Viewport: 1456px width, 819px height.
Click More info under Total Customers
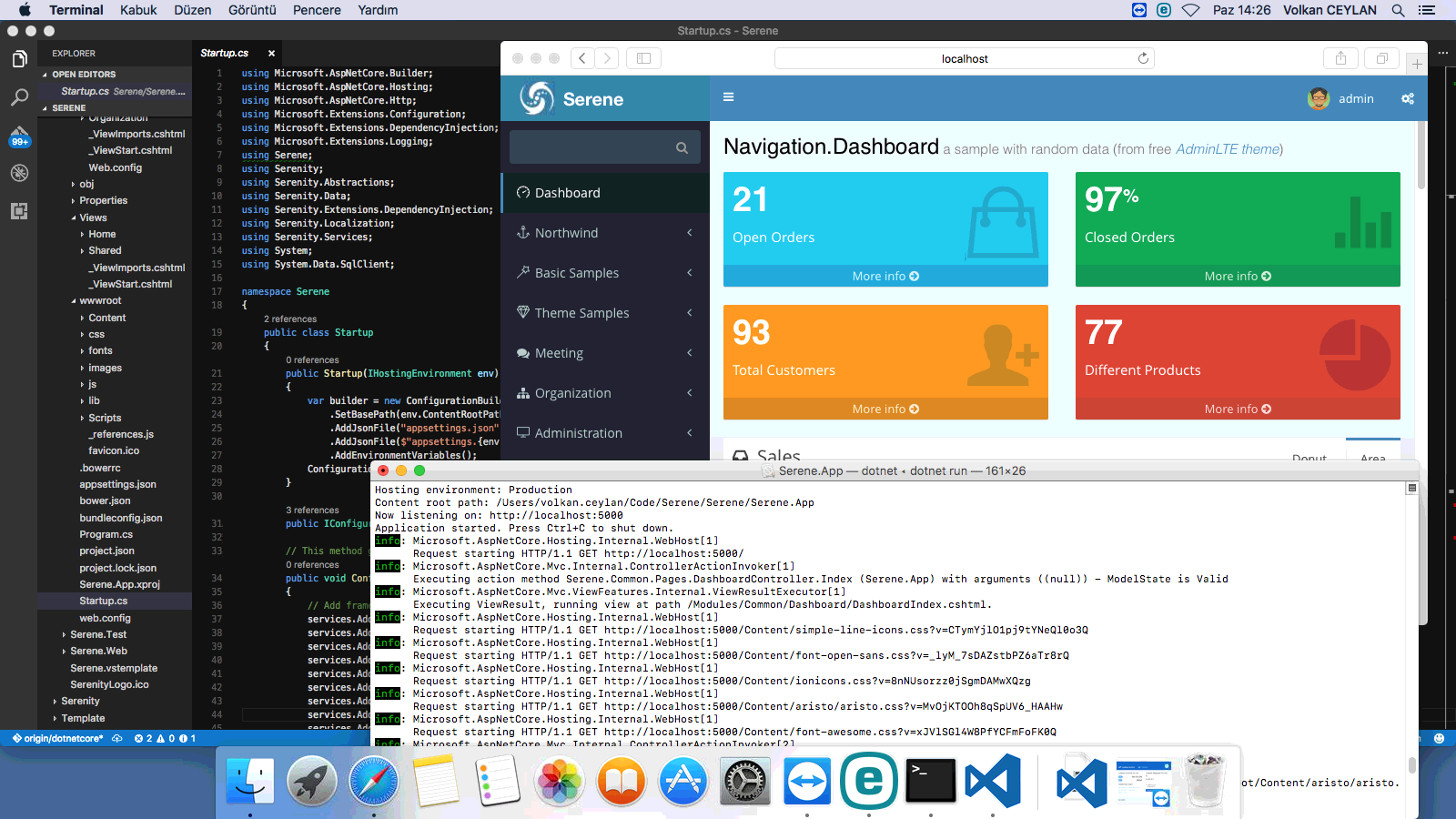point(885,409)
